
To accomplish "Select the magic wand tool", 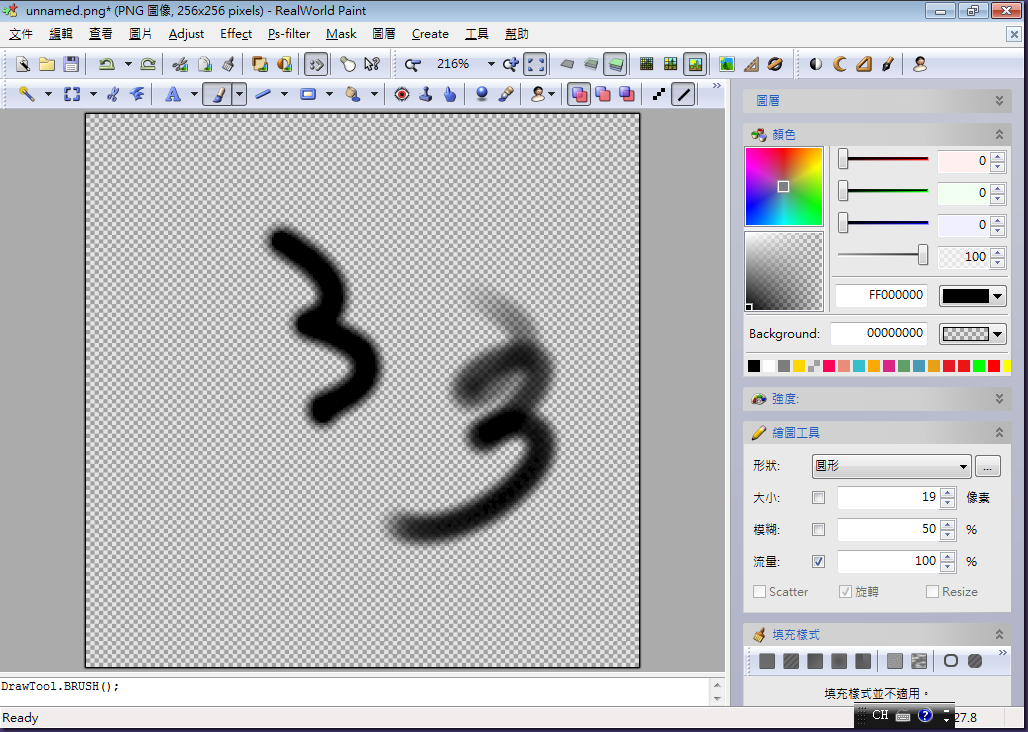I will 26,94.
